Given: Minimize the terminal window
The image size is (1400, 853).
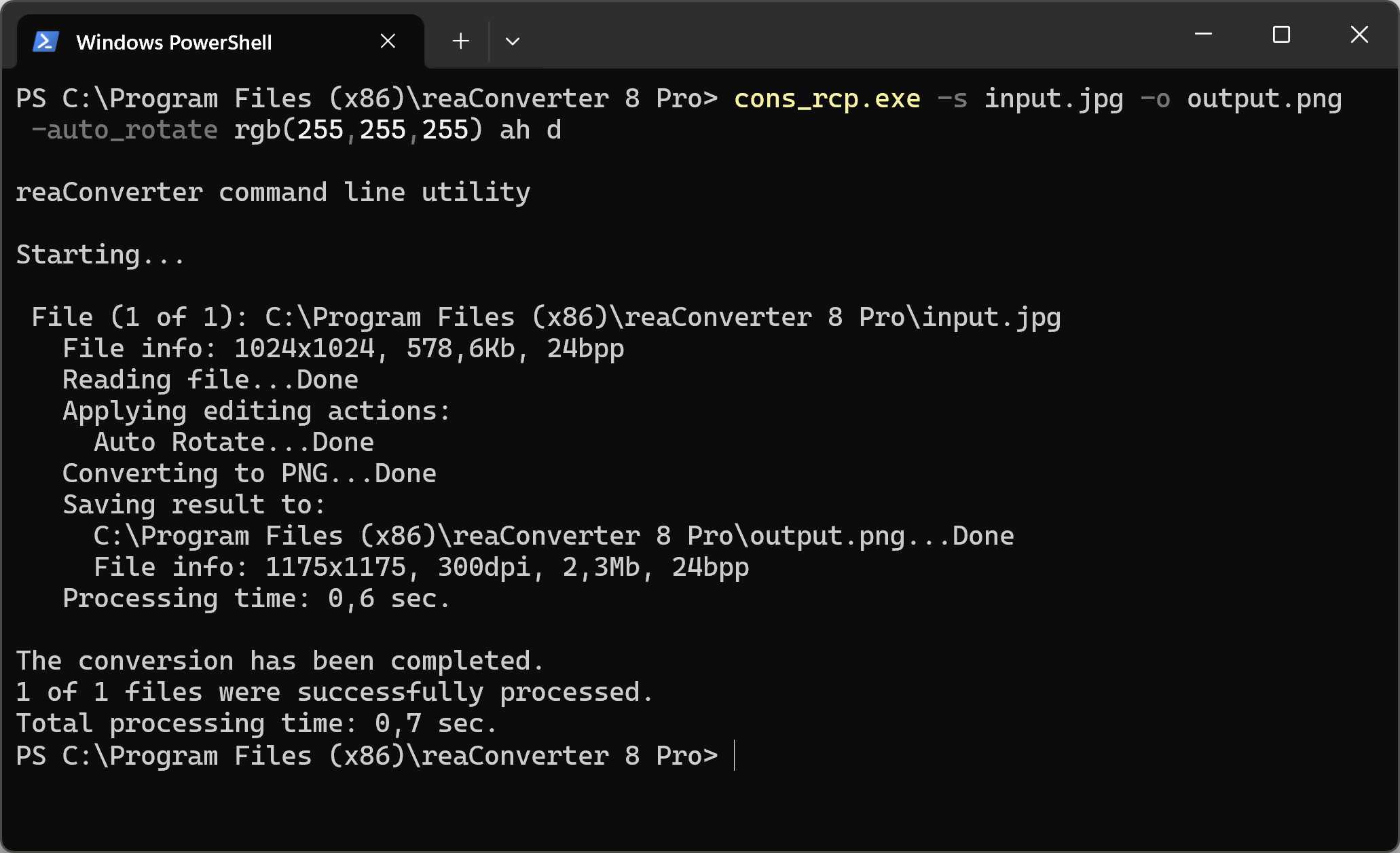Looking at the screenshot, I should pos(1203,34).
